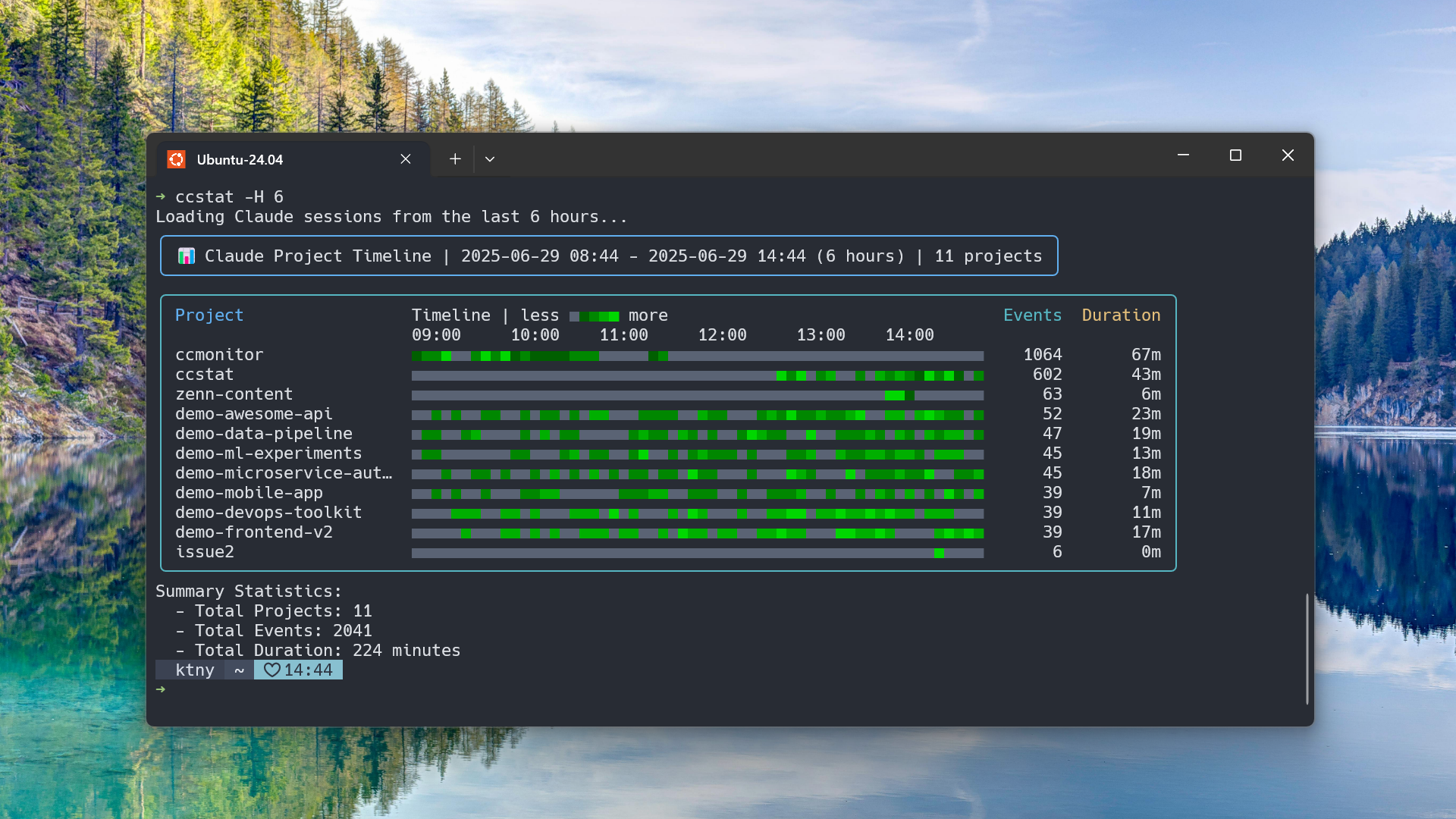Viewport: 1456px width, 819px height.
Task: Click the 'Events' column header
Action: tap(1032, 315)
